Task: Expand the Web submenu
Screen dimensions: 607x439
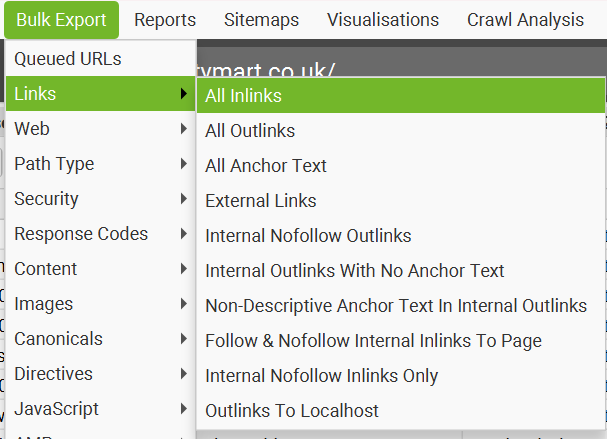Action: pos(100,129)
